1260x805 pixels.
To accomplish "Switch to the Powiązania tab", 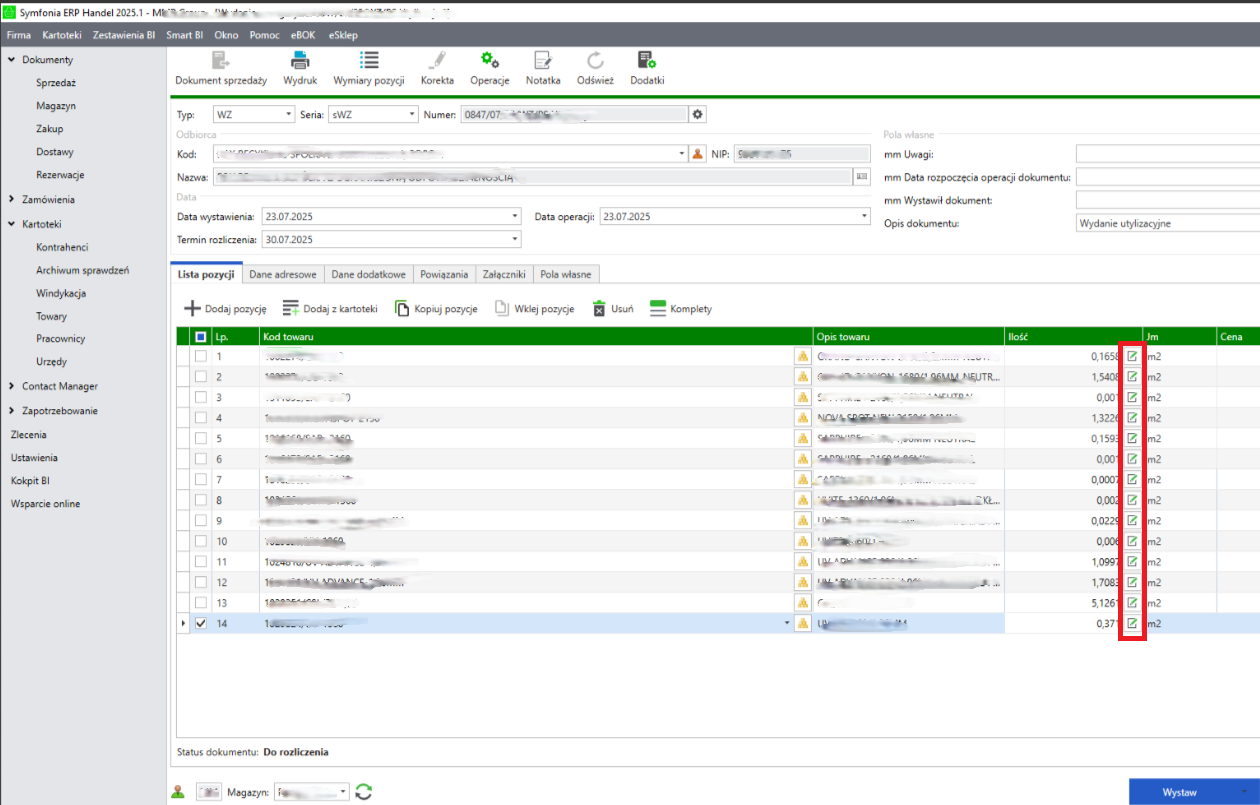I will coord(444,274).
